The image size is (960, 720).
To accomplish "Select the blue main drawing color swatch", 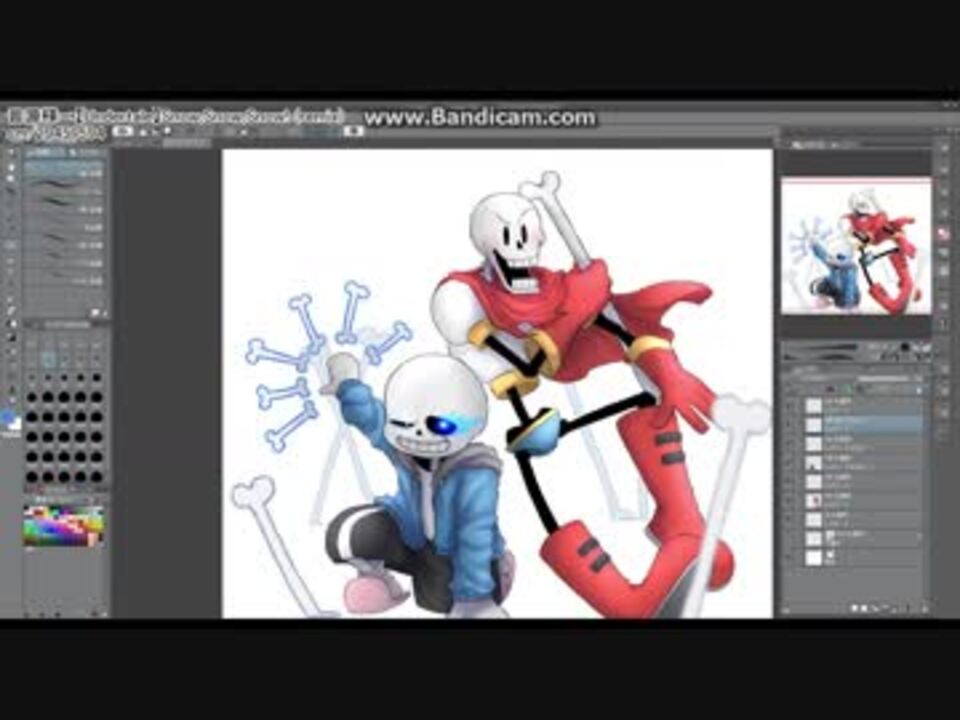I will point(8,418).
